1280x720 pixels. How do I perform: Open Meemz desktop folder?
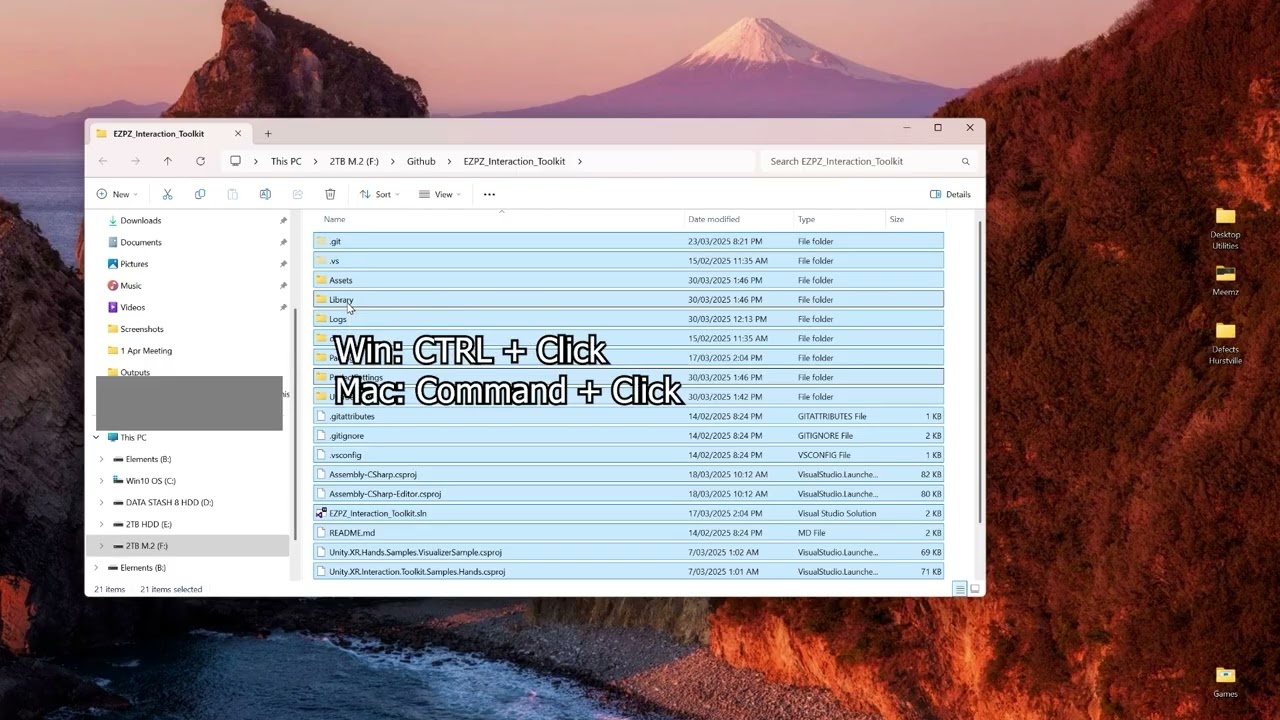point(1225,280)
